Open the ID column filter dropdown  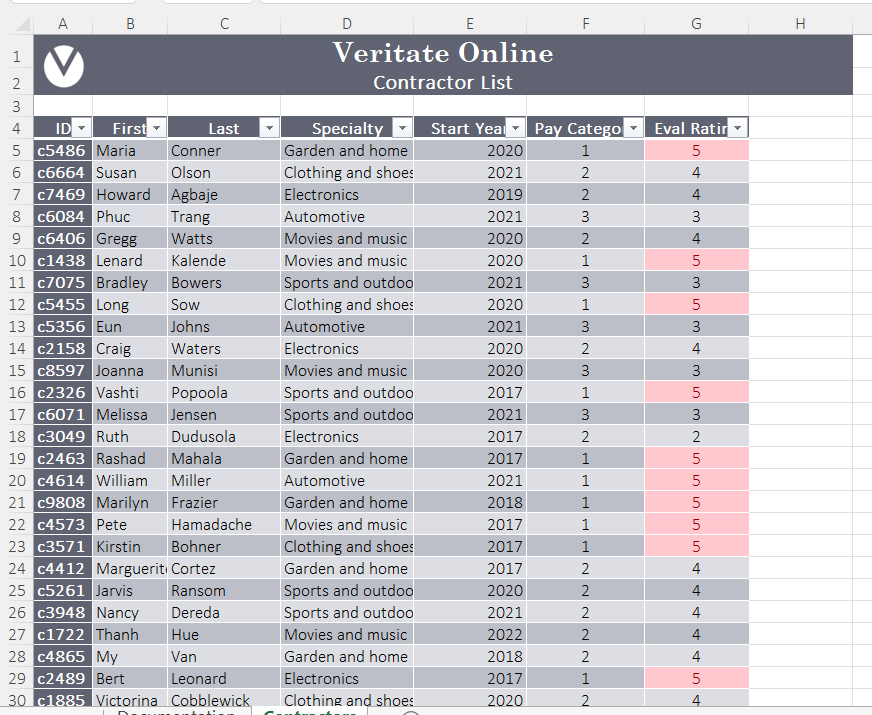tap(82, 128)
